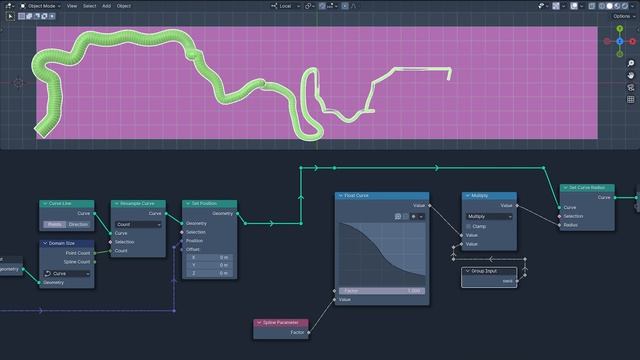
Task: Choose the Subtract selection mode icon
Action: (x=37, y=16)
